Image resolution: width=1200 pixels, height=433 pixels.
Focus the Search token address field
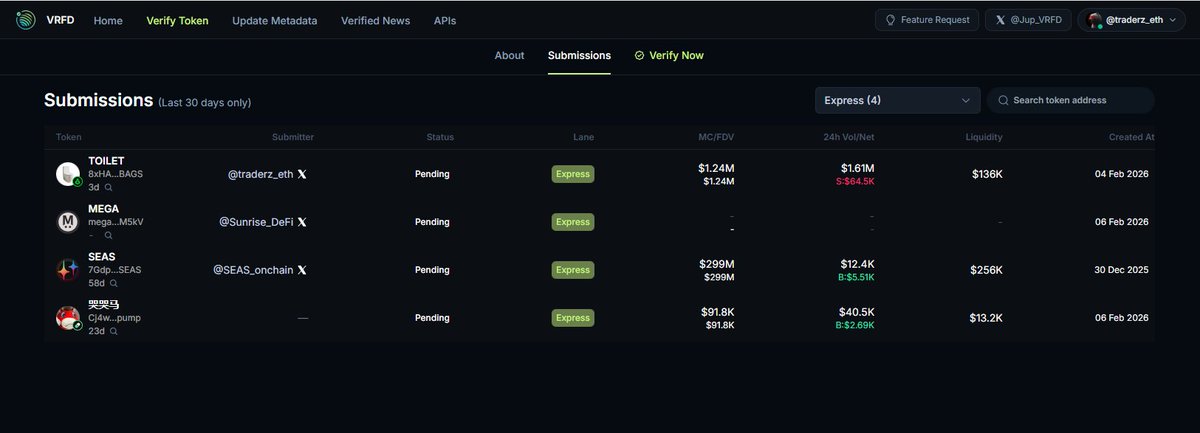(x=1071, y=100)
